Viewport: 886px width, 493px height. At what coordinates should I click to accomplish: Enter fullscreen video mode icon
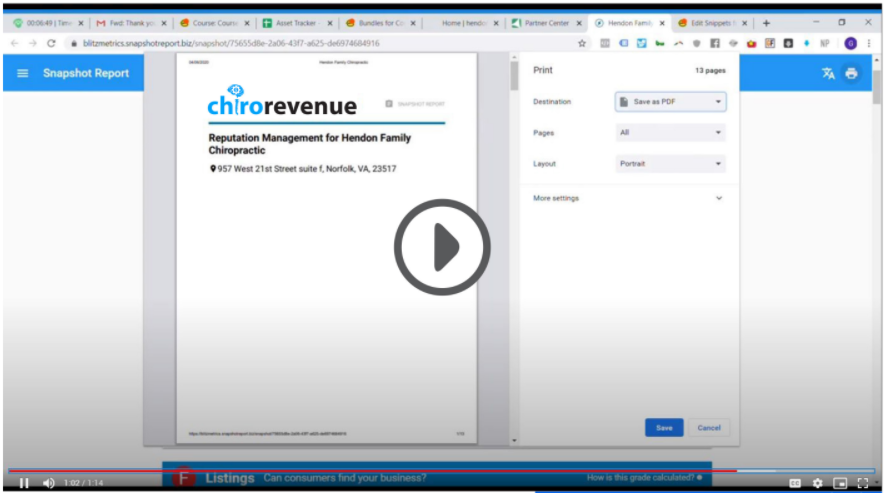tap(863, 483)
